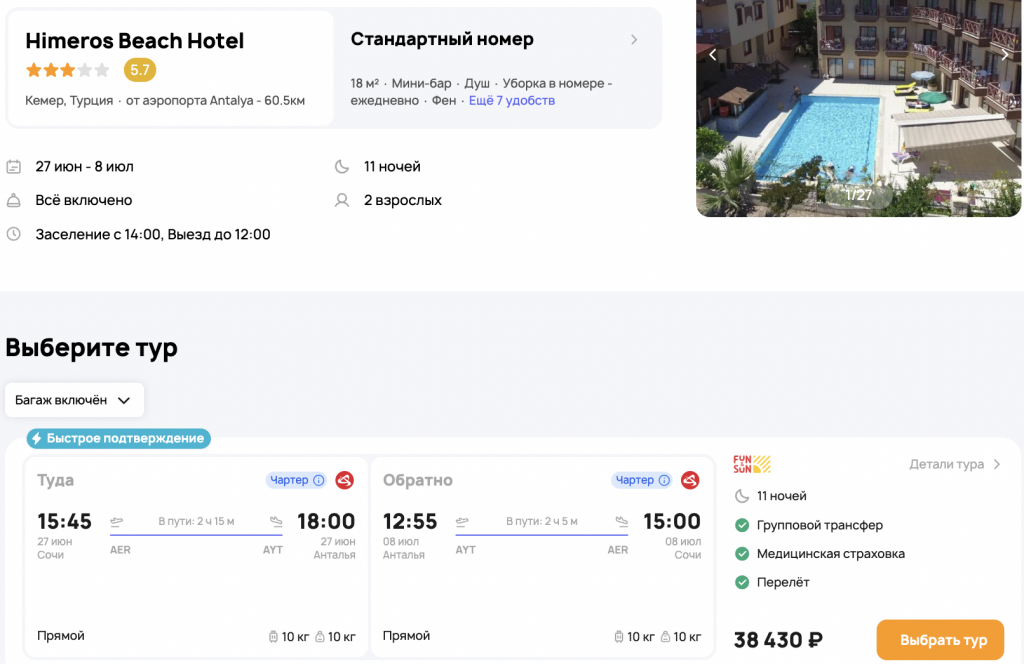
Task: Click Ещё 7 удобств link
Action: pos(511,101)
